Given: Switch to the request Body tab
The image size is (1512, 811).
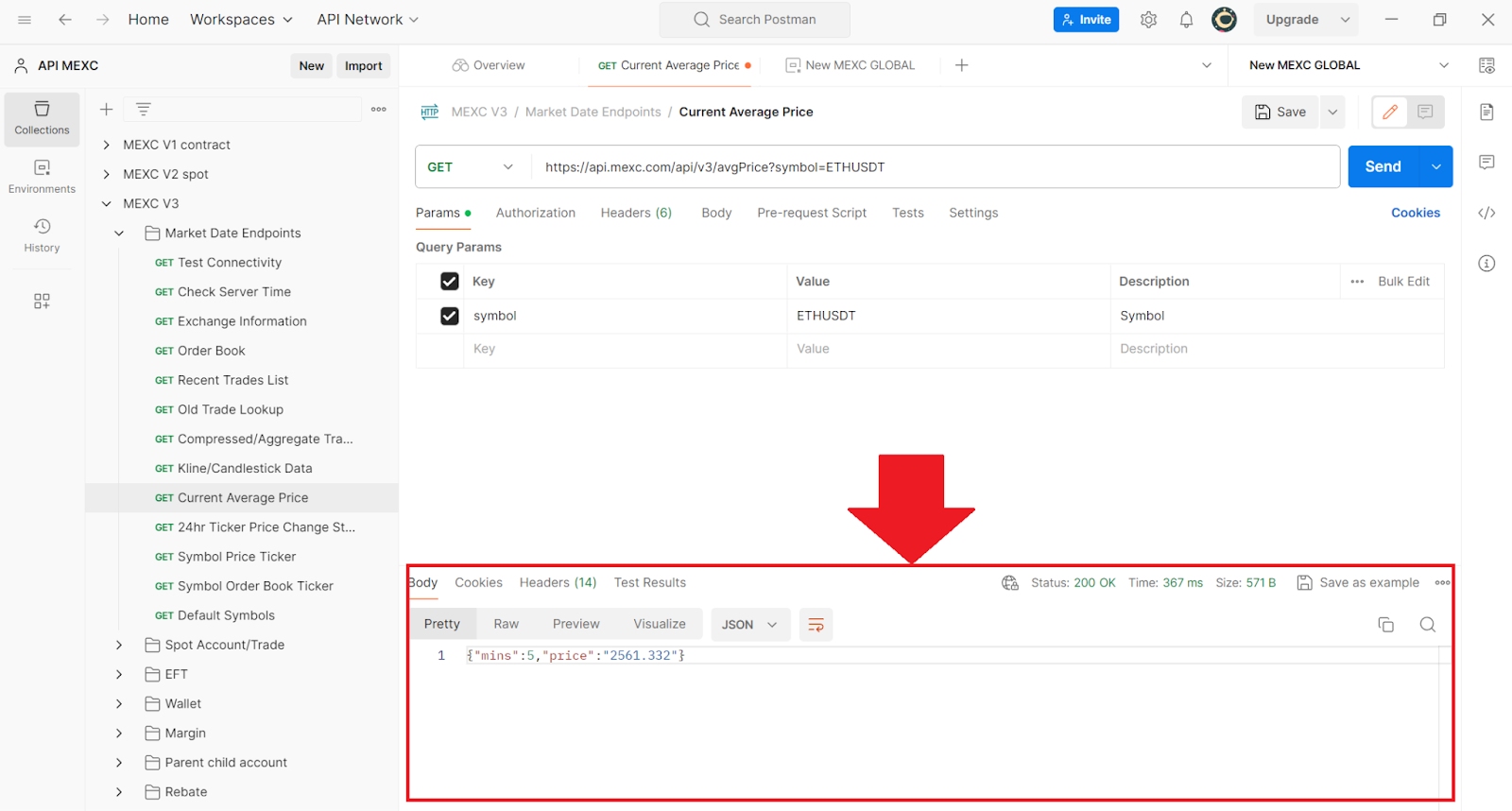Looking at the screenshot, I should [x=716, y=213].
